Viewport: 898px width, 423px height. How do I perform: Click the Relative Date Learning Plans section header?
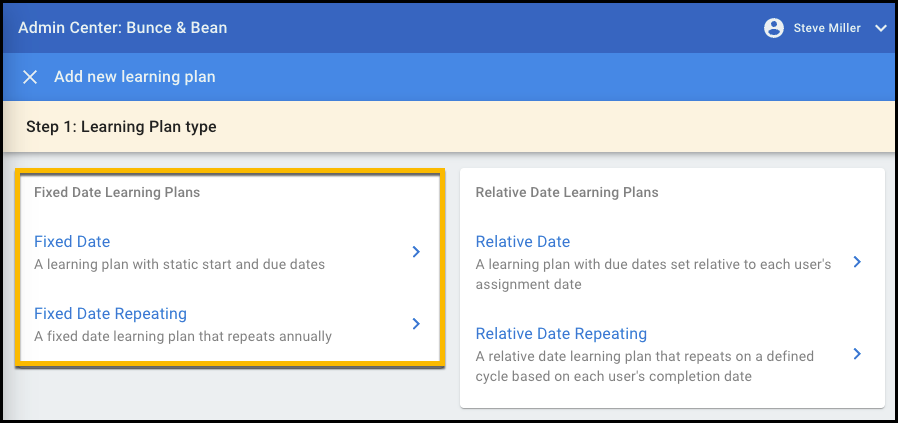pyautogui.click(x=566, y=192)
